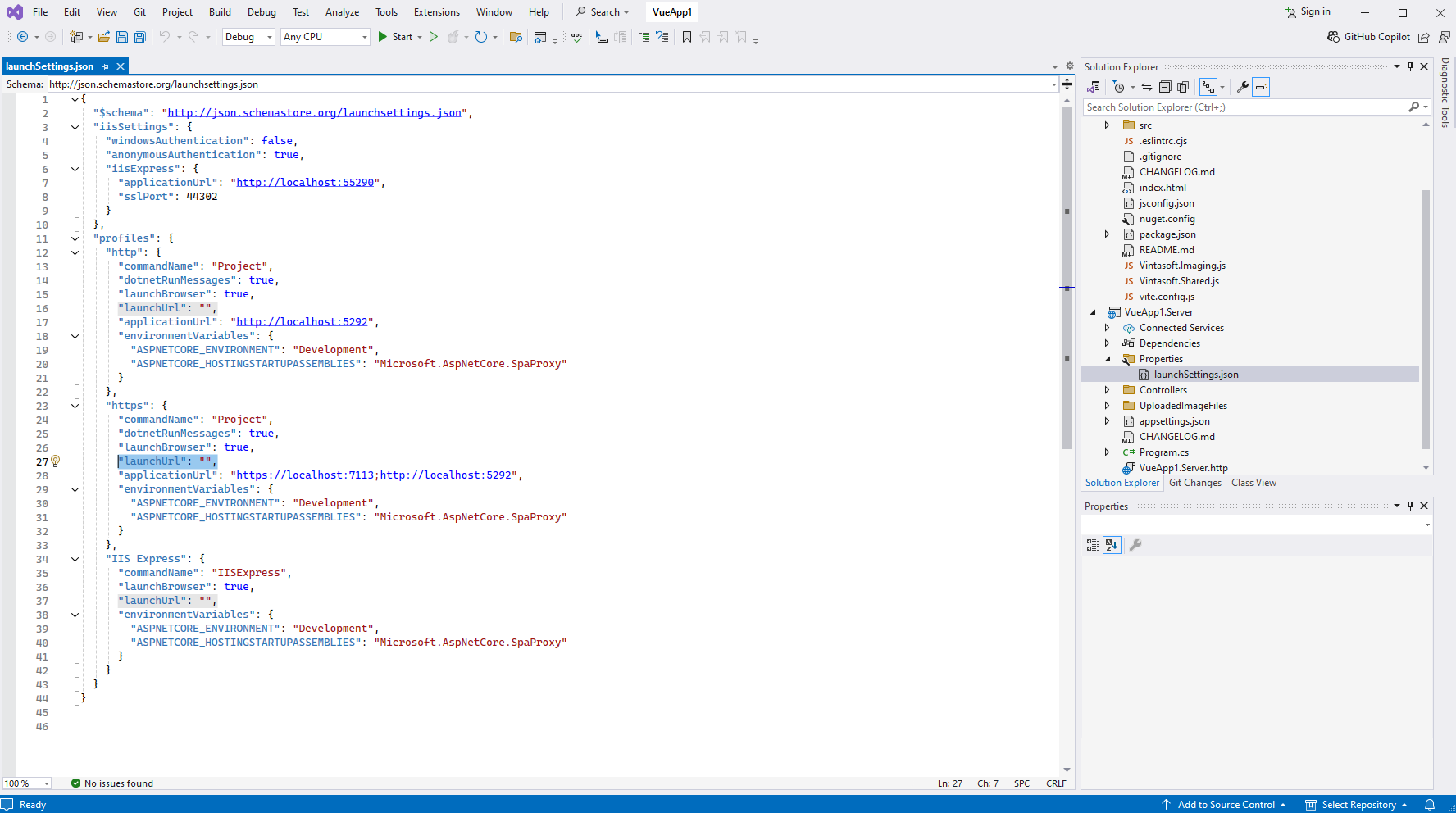
Task: Expand the Controllers folder in tree
Action: 1107,390
